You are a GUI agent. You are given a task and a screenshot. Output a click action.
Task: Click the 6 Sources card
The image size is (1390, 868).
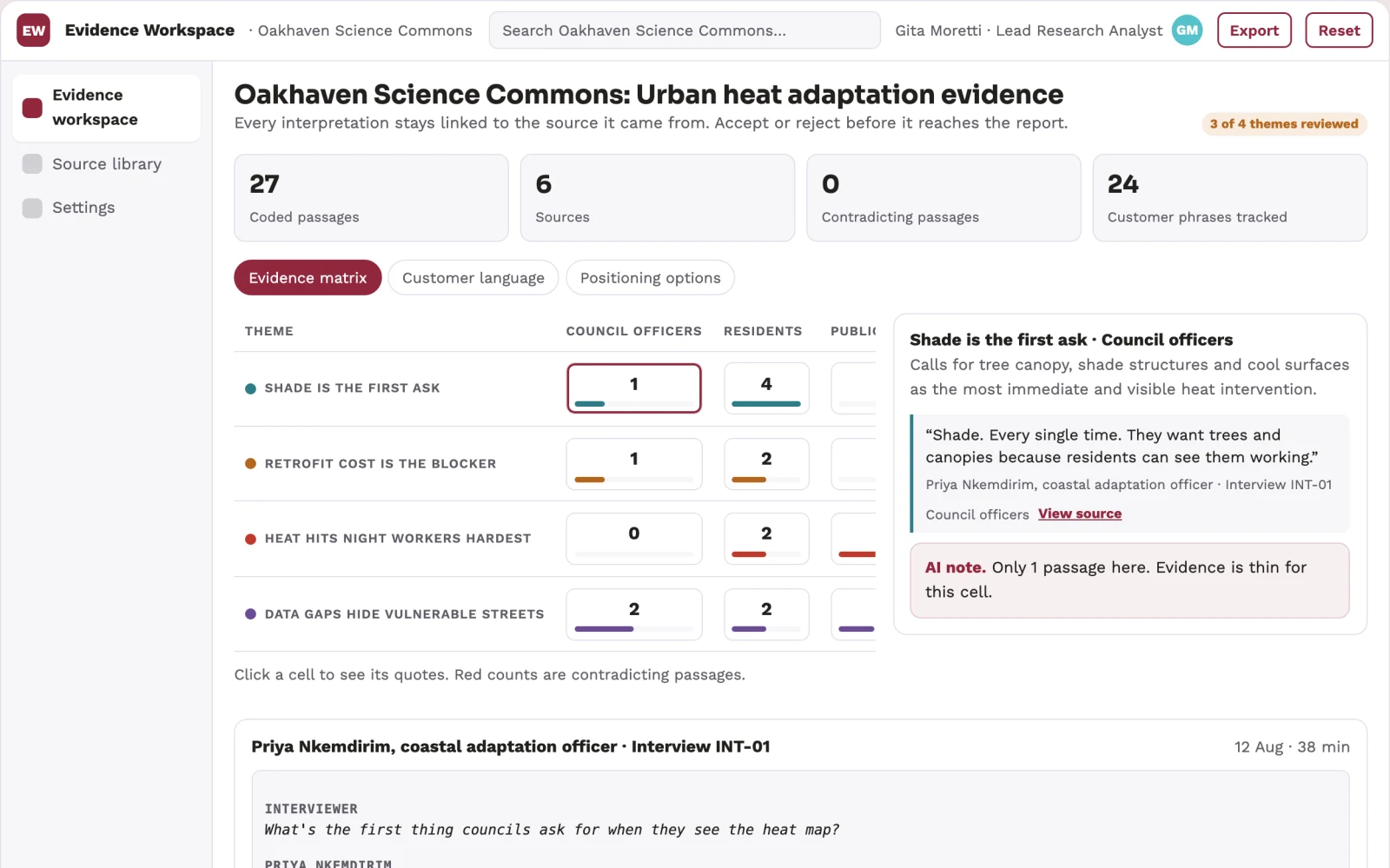(x=658, y=198)
